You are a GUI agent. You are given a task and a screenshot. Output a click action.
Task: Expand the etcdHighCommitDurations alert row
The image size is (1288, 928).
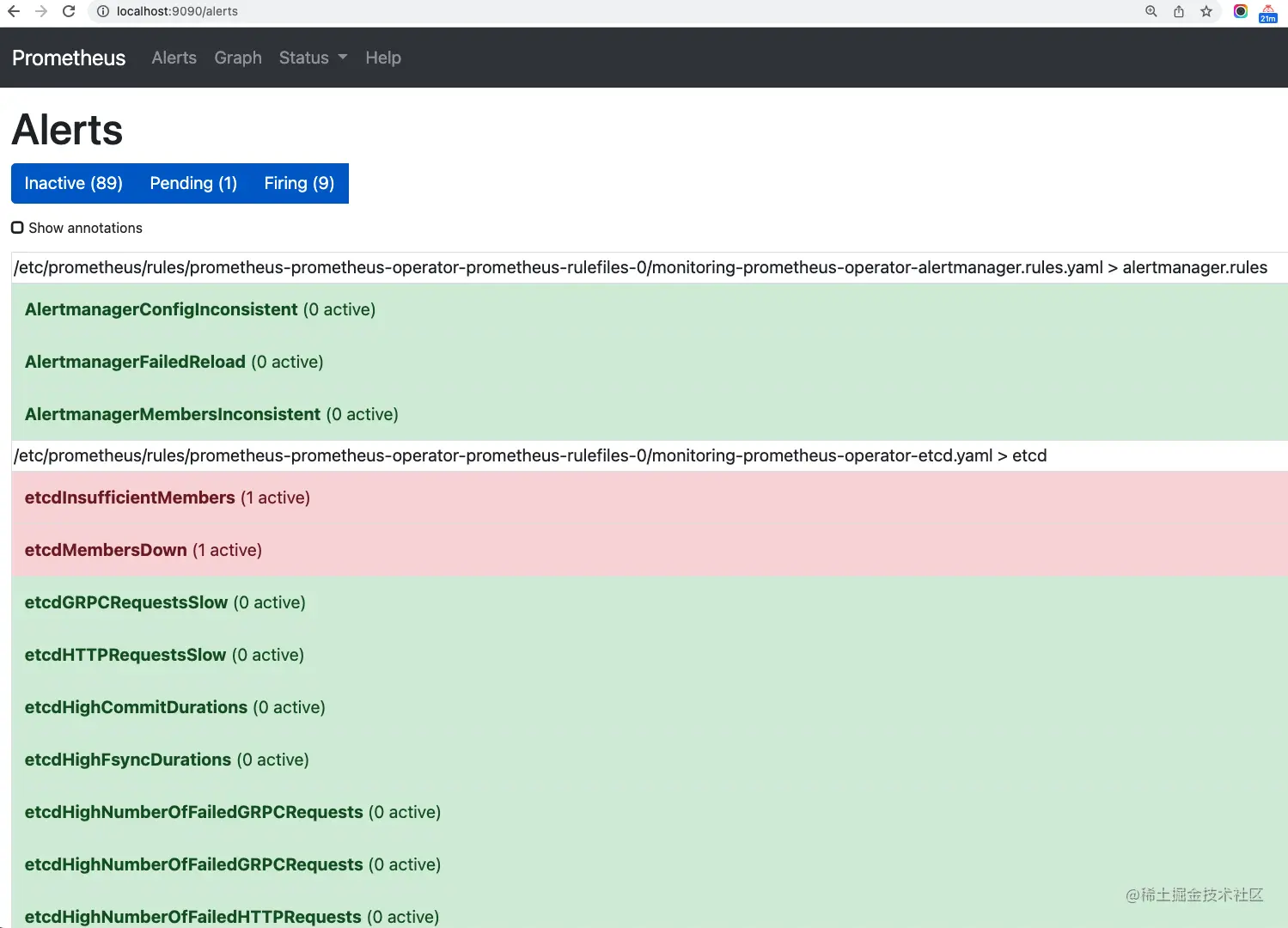650,707
